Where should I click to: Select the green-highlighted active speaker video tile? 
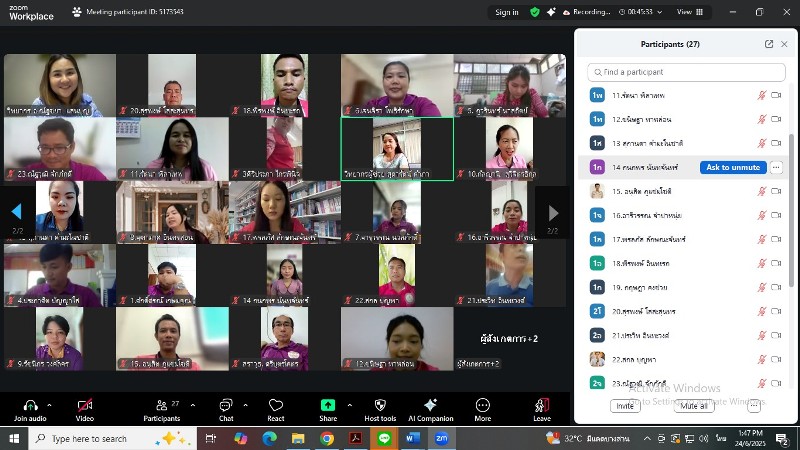(397, 149)
